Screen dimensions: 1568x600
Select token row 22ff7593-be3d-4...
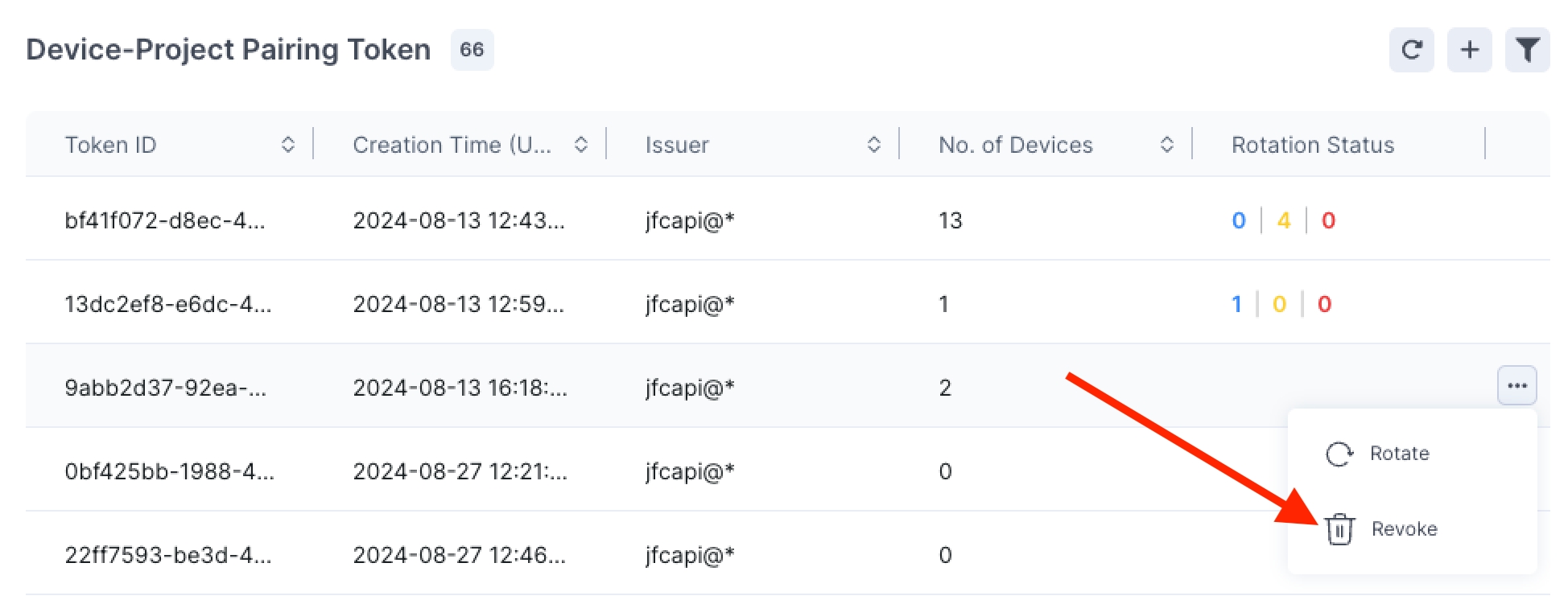click(168, 555)
